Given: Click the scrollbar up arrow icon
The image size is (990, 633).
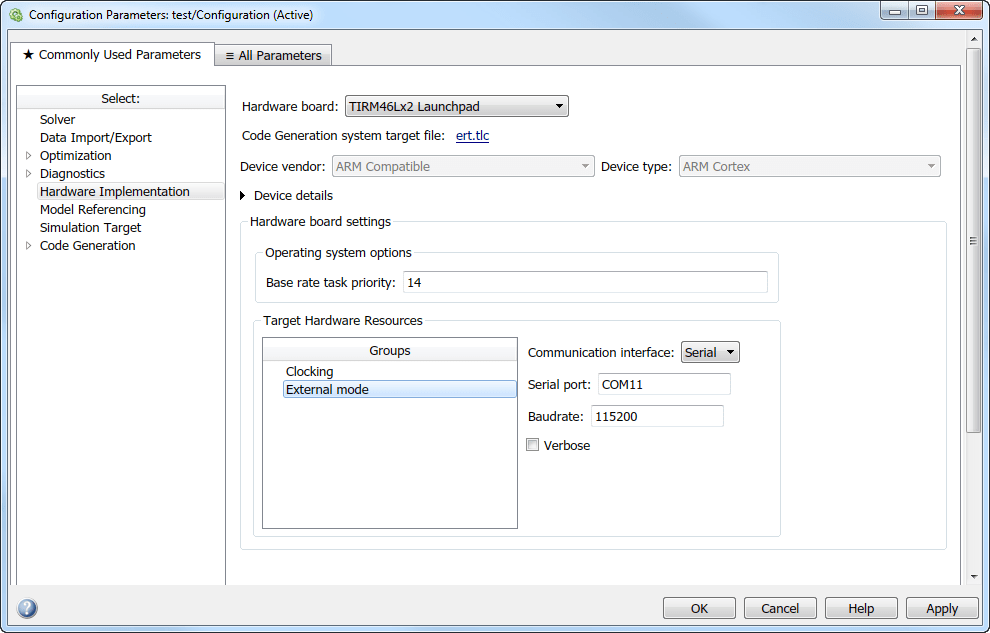Looking at the screenshot, I should 972,40.
